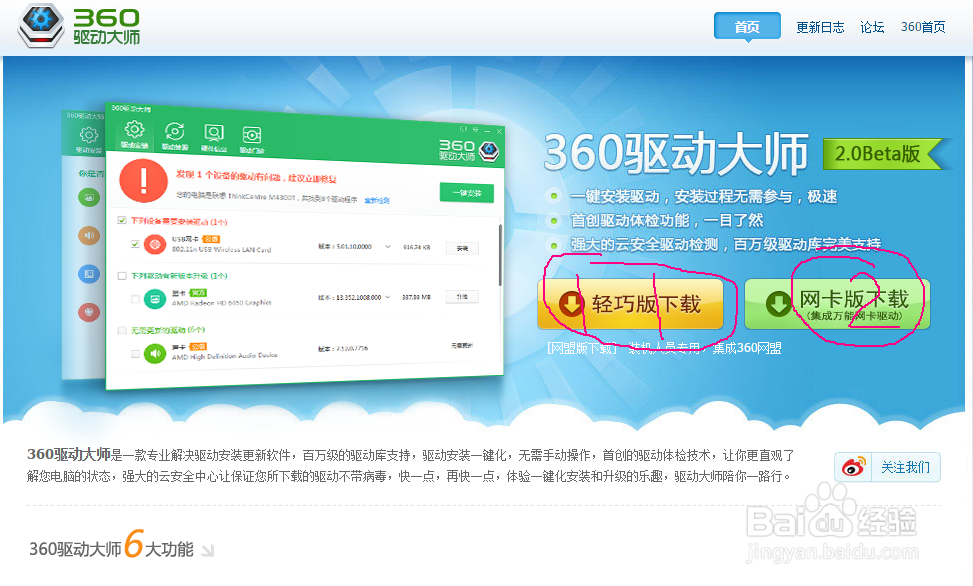
Task: Click the 916.24 KB size text
Action: [x=416, y=247]
